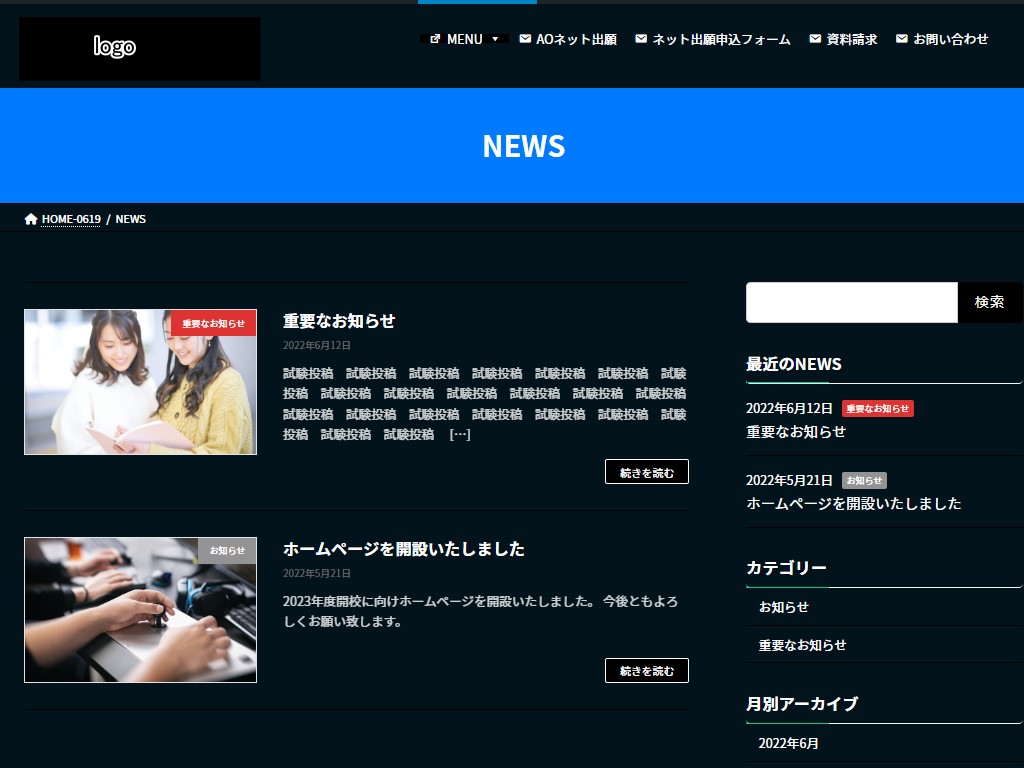Open the ホームページを開設いたしました article title

403,549
